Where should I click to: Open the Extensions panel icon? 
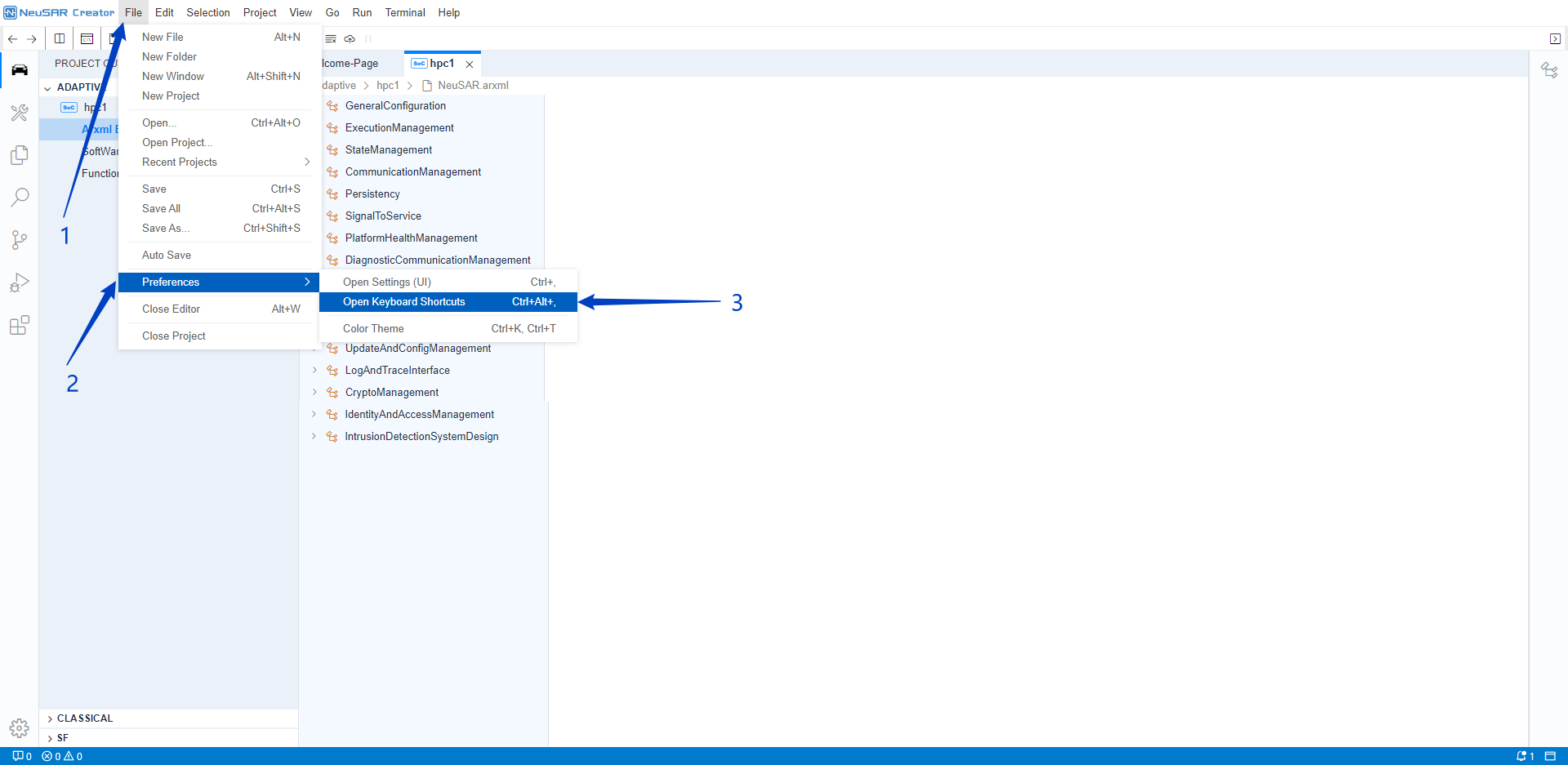coord(20,326)
